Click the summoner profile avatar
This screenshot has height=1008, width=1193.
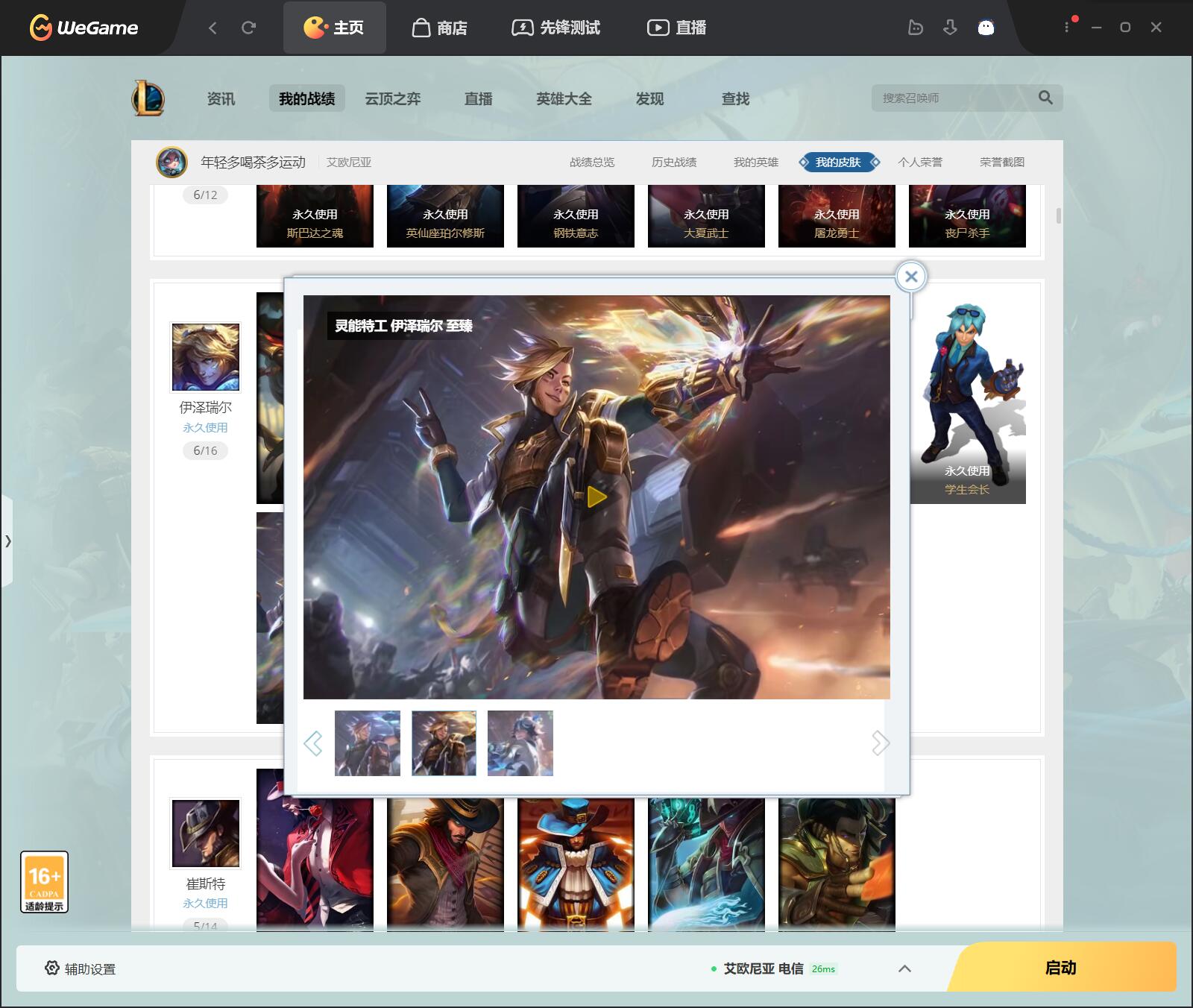[x=171, y=162]
